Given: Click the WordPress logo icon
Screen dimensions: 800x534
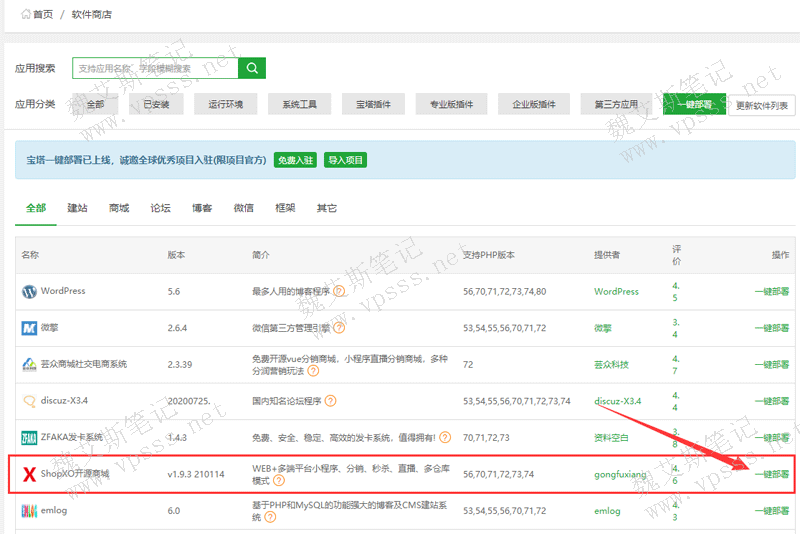Looking at the screenshot, I should (29, 292).
